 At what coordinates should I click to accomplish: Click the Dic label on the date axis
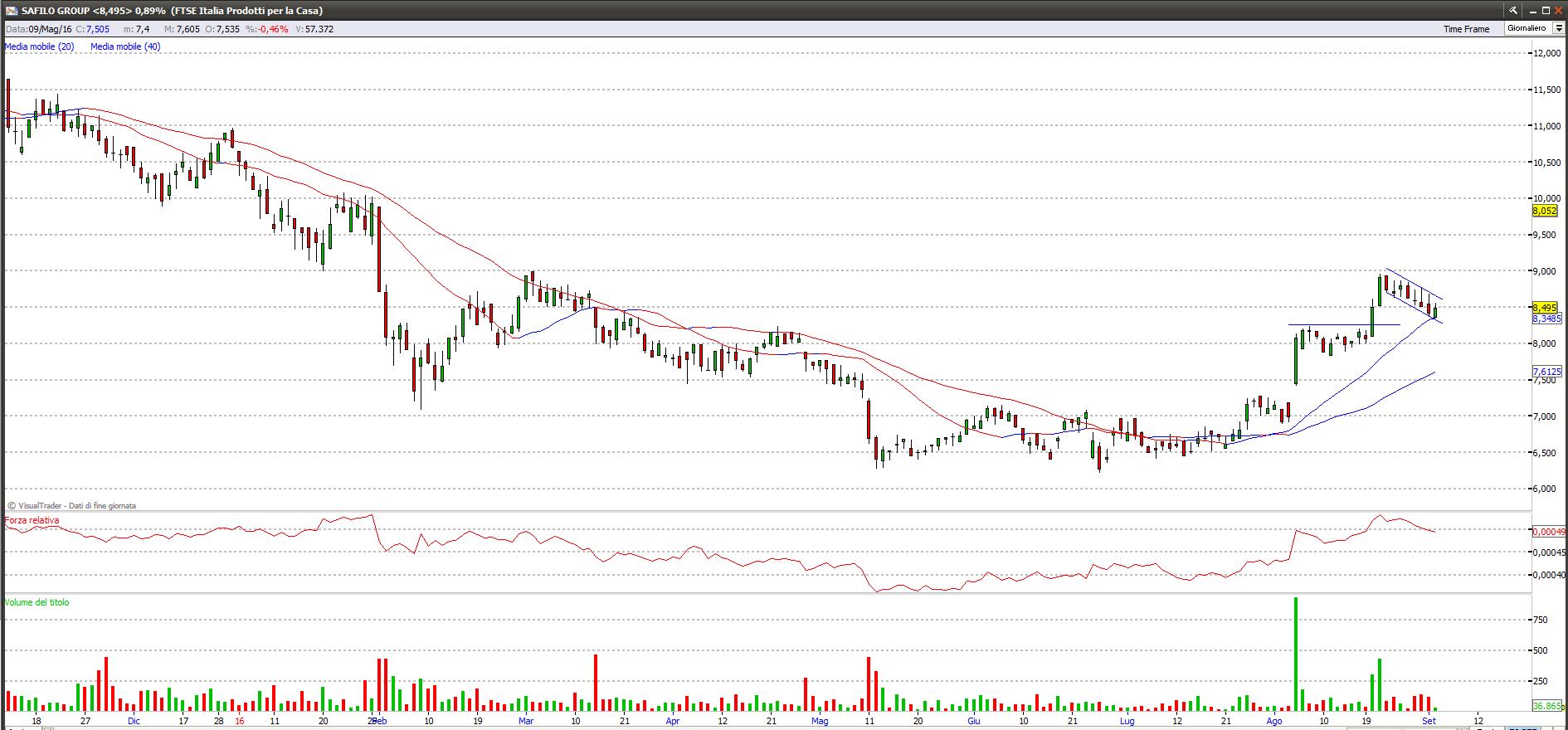click(134, 721)
